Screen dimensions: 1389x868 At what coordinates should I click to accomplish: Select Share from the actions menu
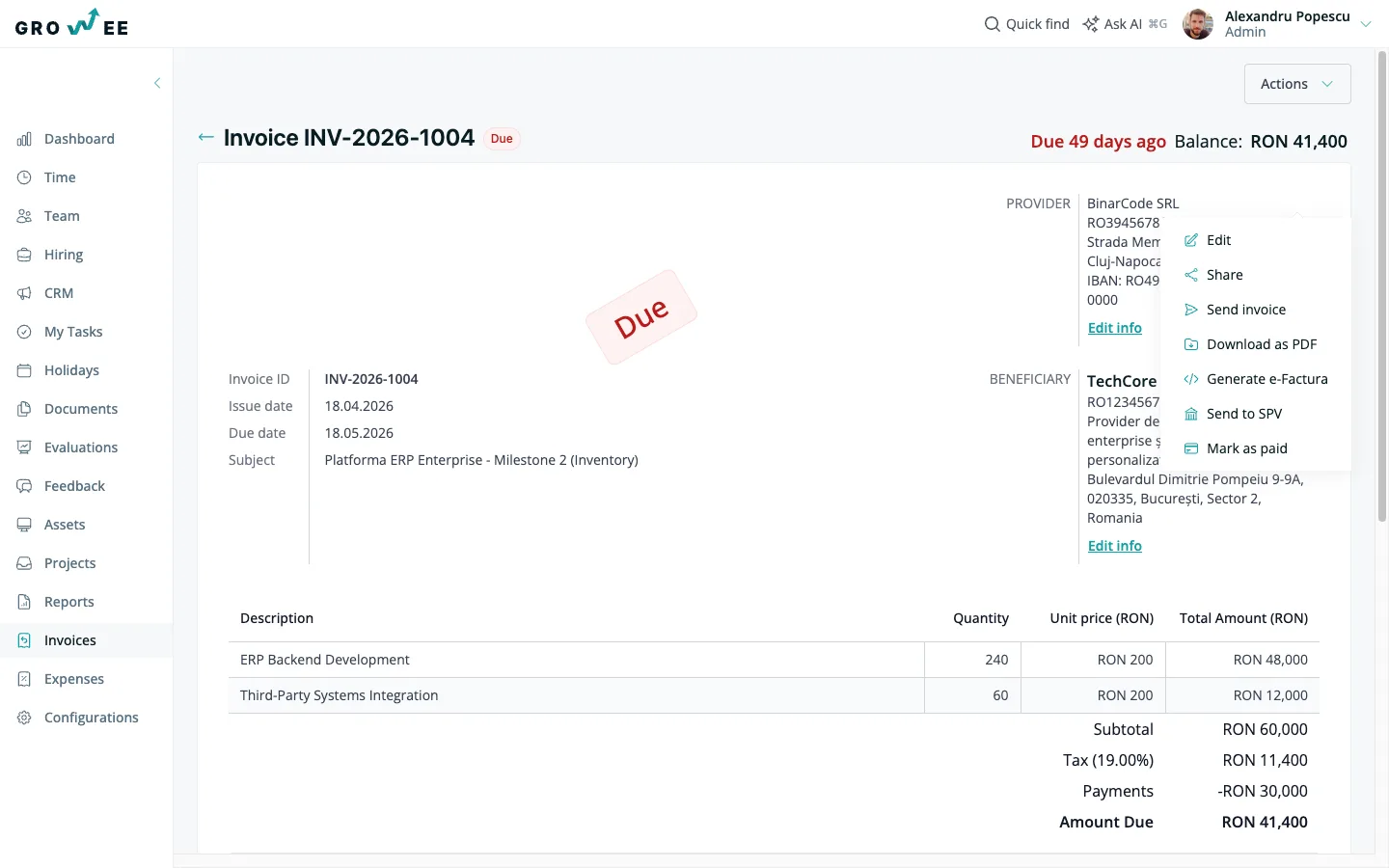pos(1256,275)
